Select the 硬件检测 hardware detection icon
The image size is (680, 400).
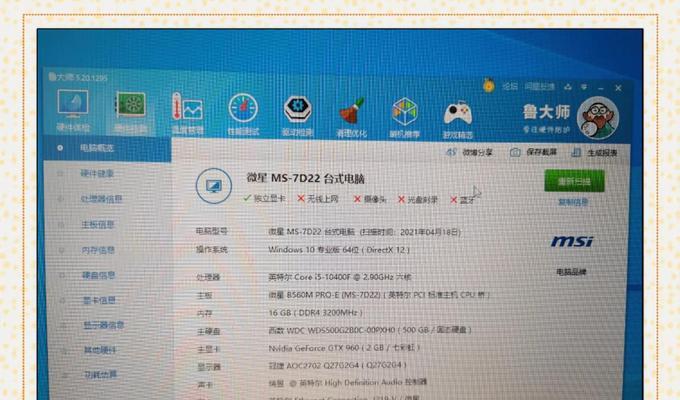pyautogui.click(x=130, y=112)
